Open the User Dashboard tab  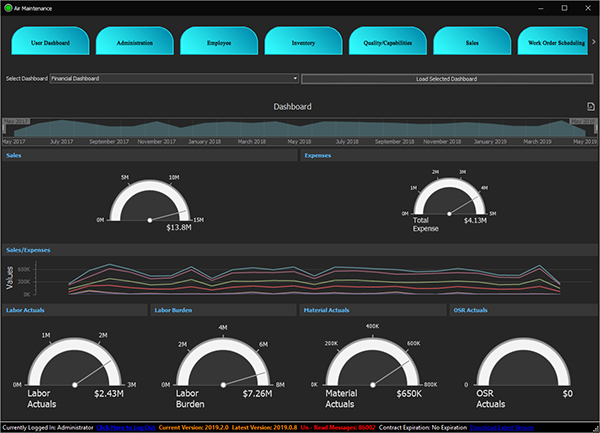(50, 41)
